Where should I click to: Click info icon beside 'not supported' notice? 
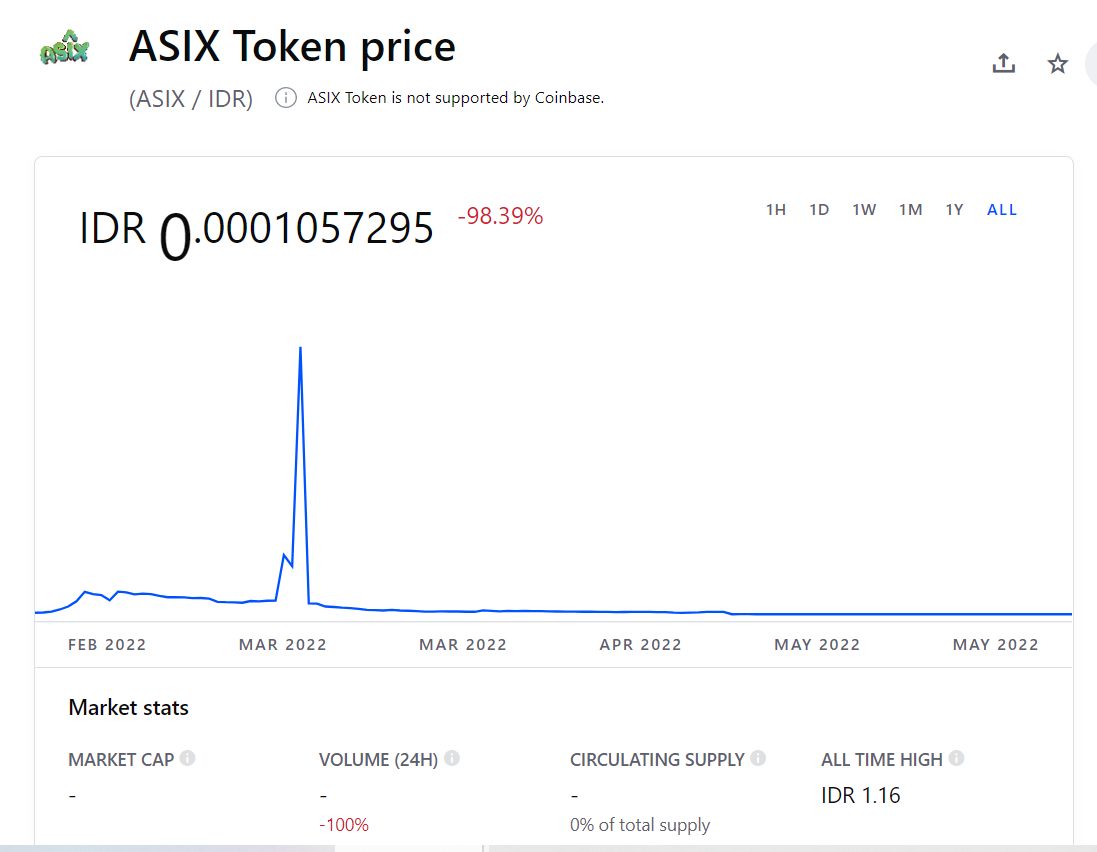point(286,98)
